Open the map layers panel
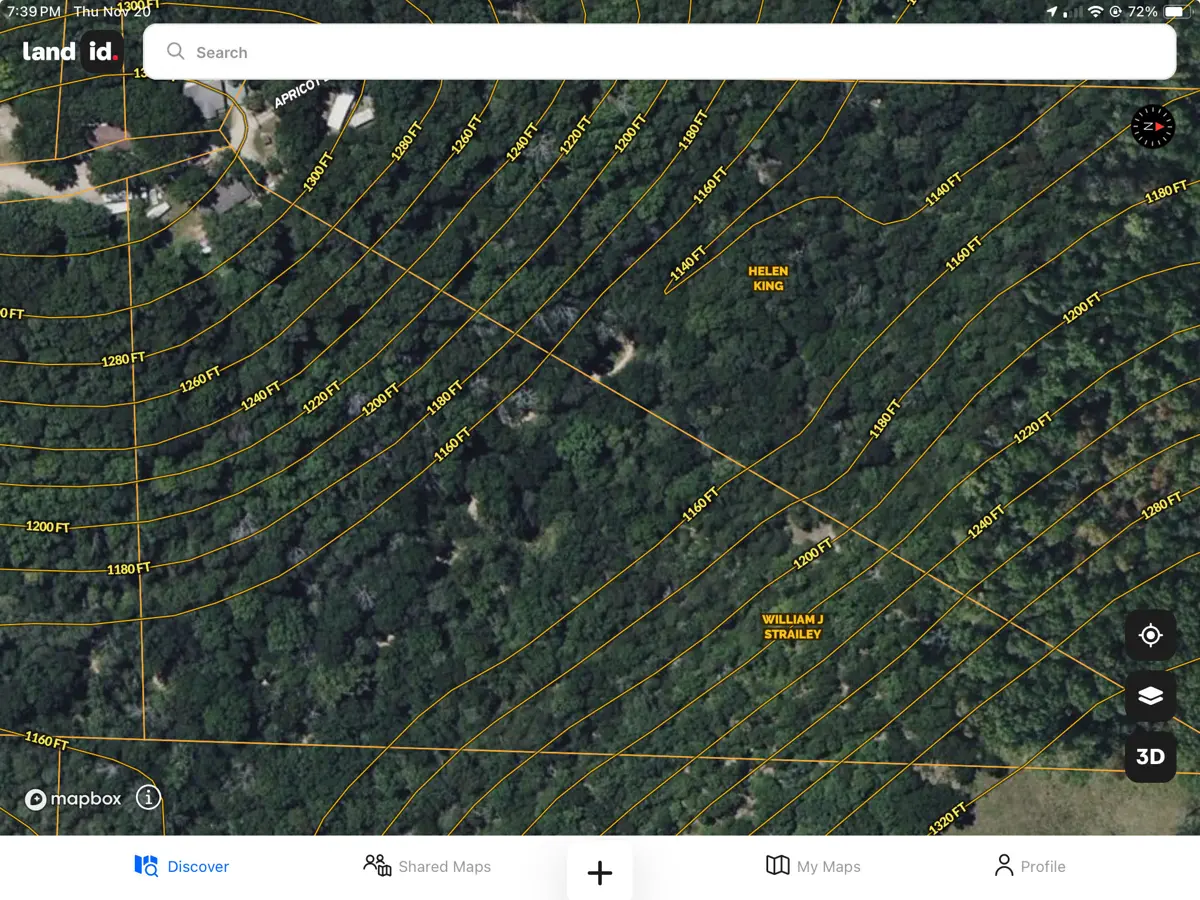 pyautogui.click(x=1150, y=697)
